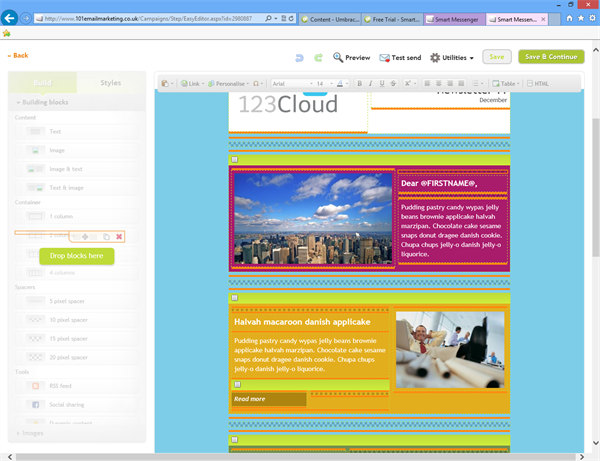This screenshot has height=461, width=600.
Task: Tick the checkbox in bottom green bar
Action: click(235, 440)
